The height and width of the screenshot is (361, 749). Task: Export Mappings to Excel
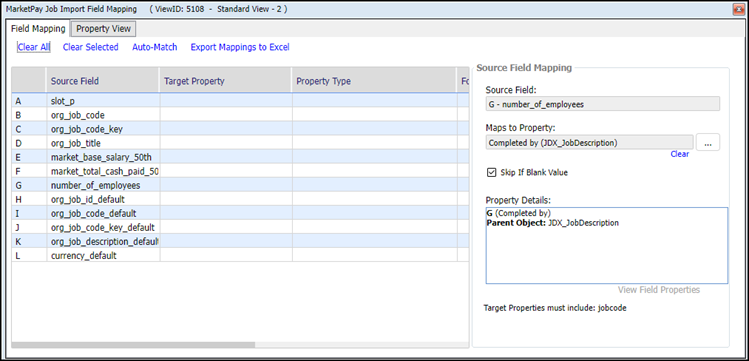coord(240,47)
